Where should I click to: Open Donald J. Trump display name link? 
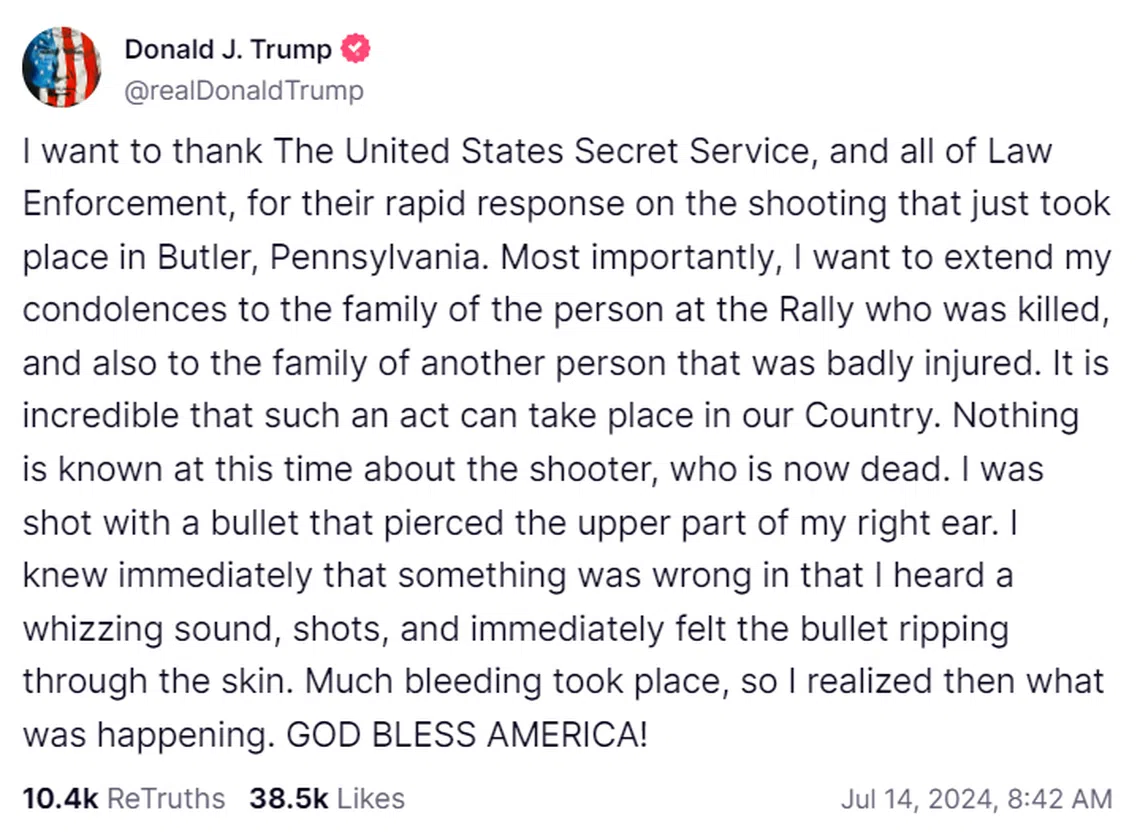tap(227, 48)
